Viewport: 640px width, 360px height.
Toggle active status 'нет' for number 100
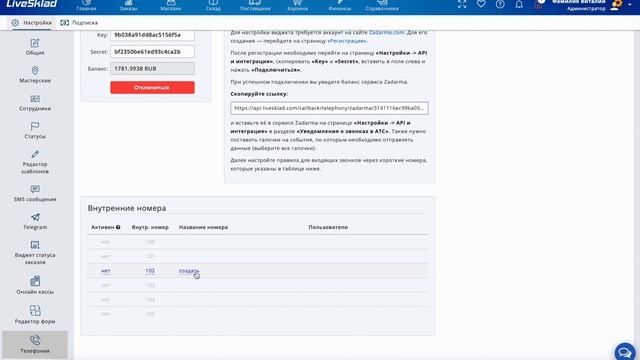[106, 242]
